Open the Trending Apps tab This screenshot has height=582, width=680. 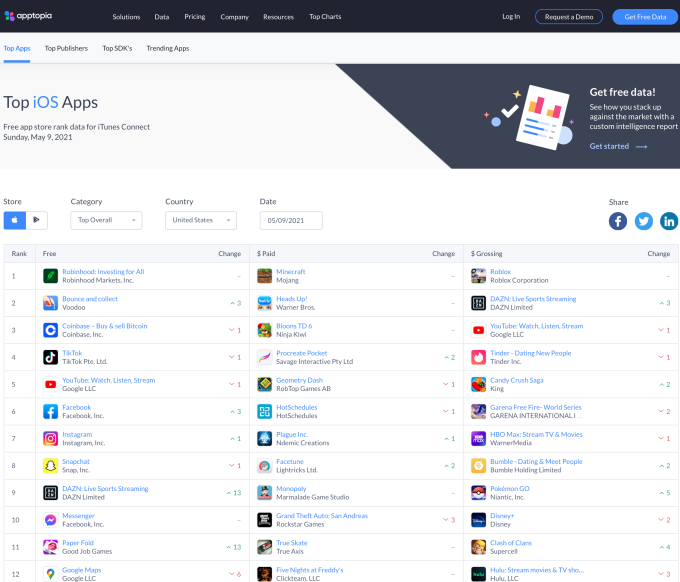(x=167, y=48)
